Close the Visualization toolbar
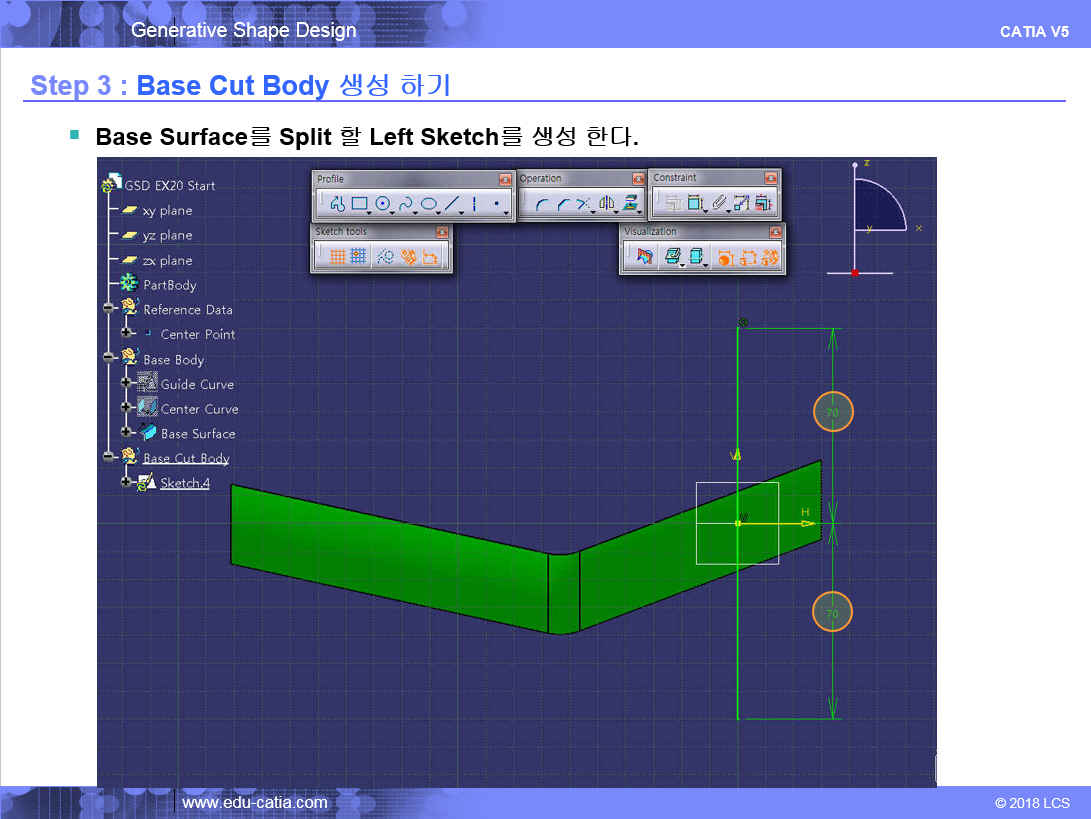1091x819 pixels. 775,231
